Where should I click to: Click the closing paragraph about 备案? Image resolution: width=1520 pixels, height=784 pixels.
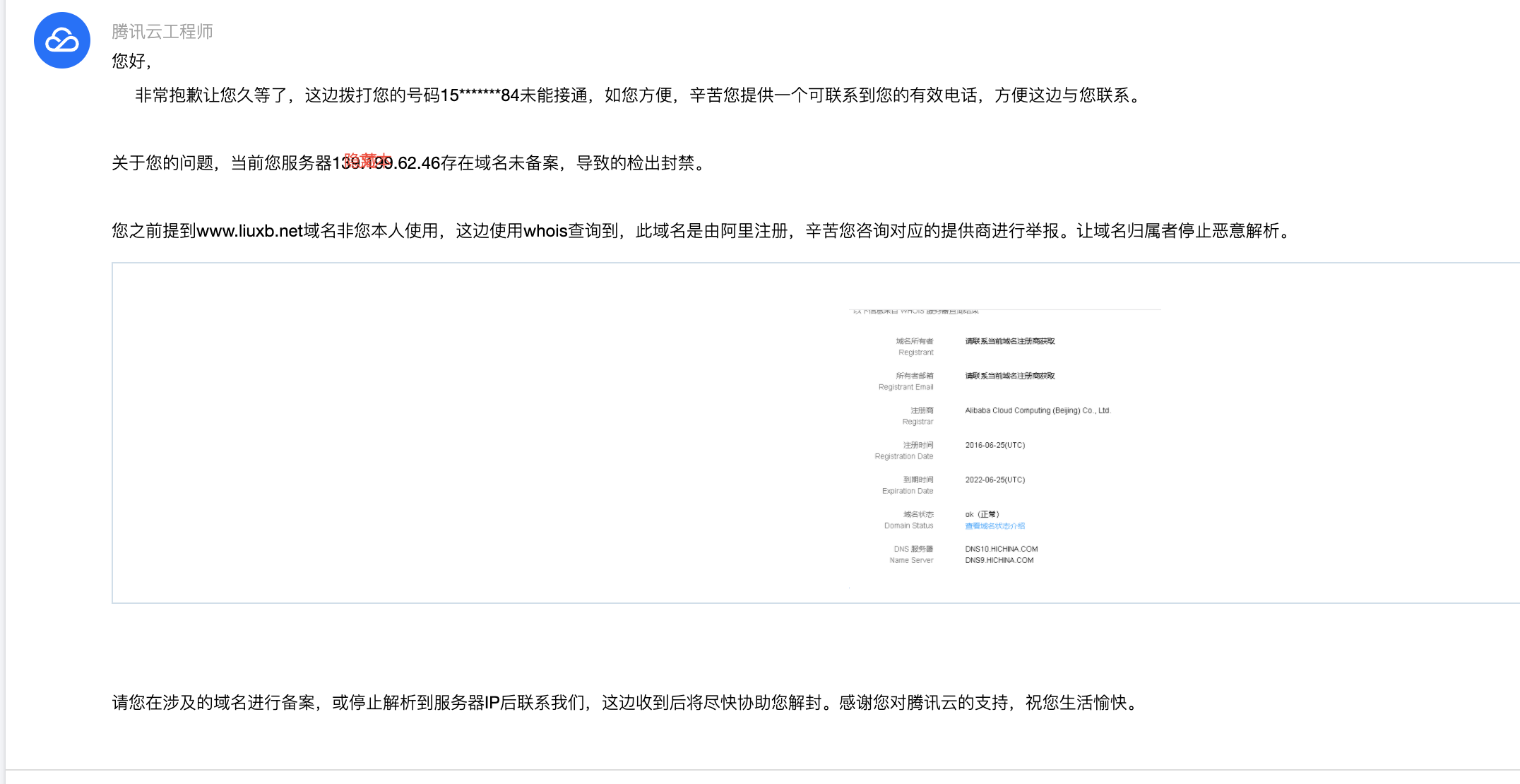625,703
